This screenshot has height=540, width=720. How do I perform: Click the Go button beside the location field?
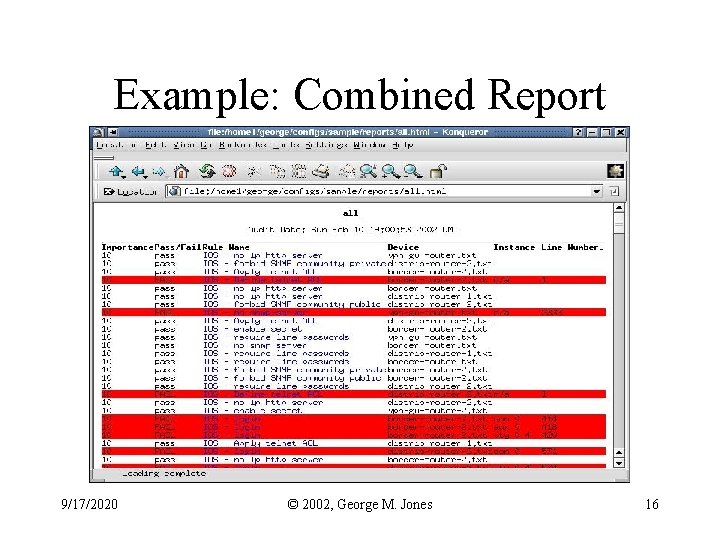(614, 191)
